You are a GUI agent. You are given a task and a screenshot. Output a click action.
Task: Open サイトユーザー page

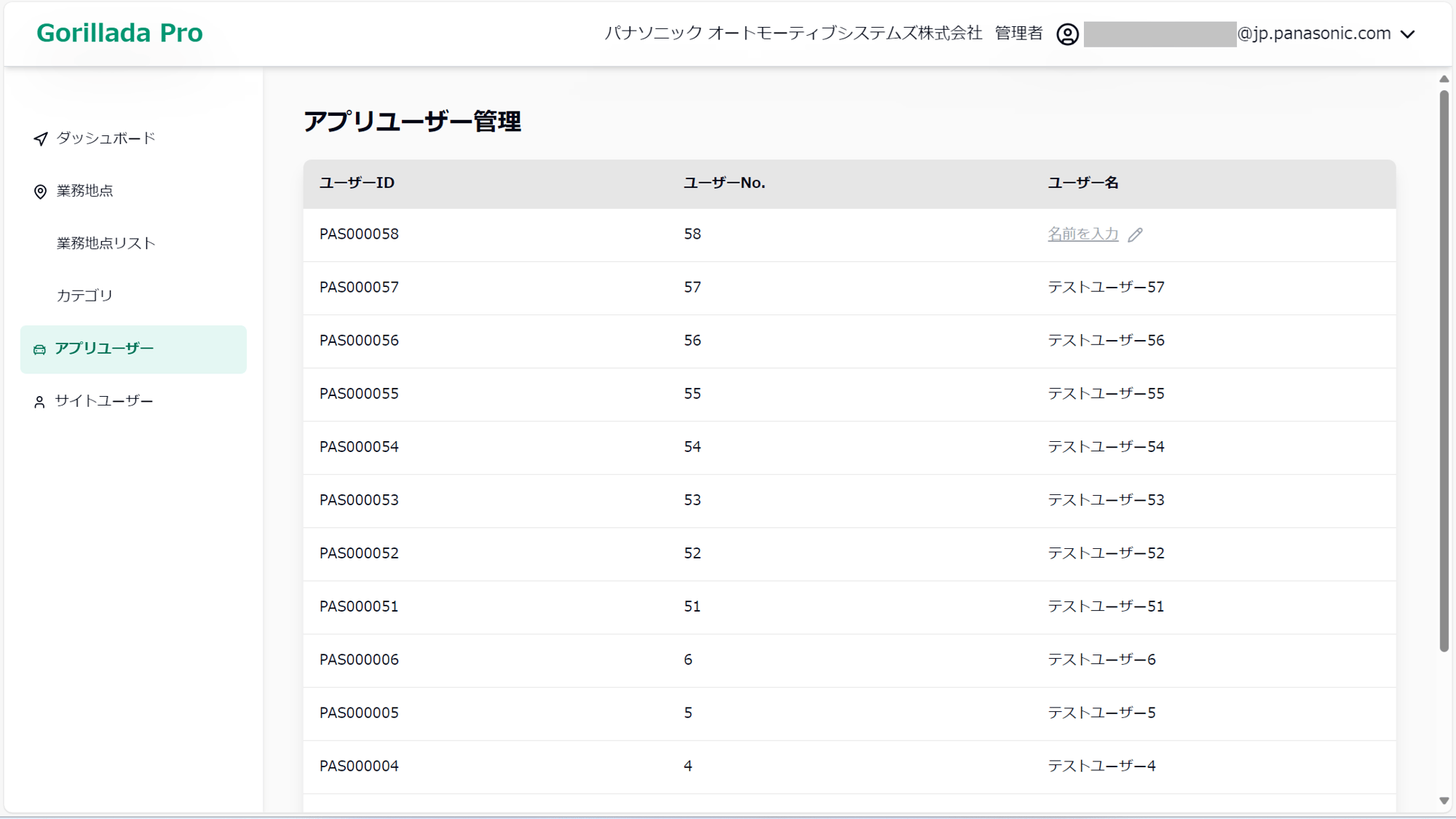[x=104, y=401]
